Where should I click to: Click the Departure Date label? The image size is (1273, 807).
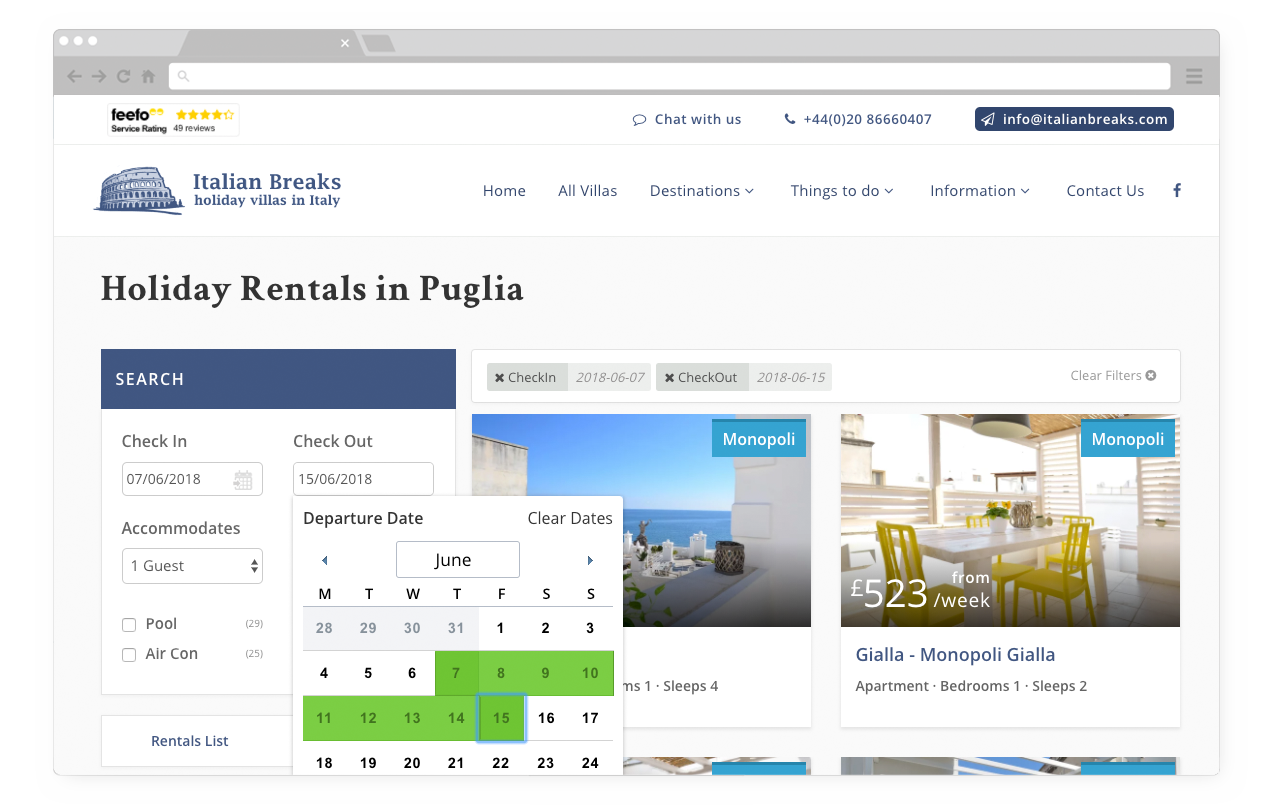pyautogui.click(x=363, y=518)
